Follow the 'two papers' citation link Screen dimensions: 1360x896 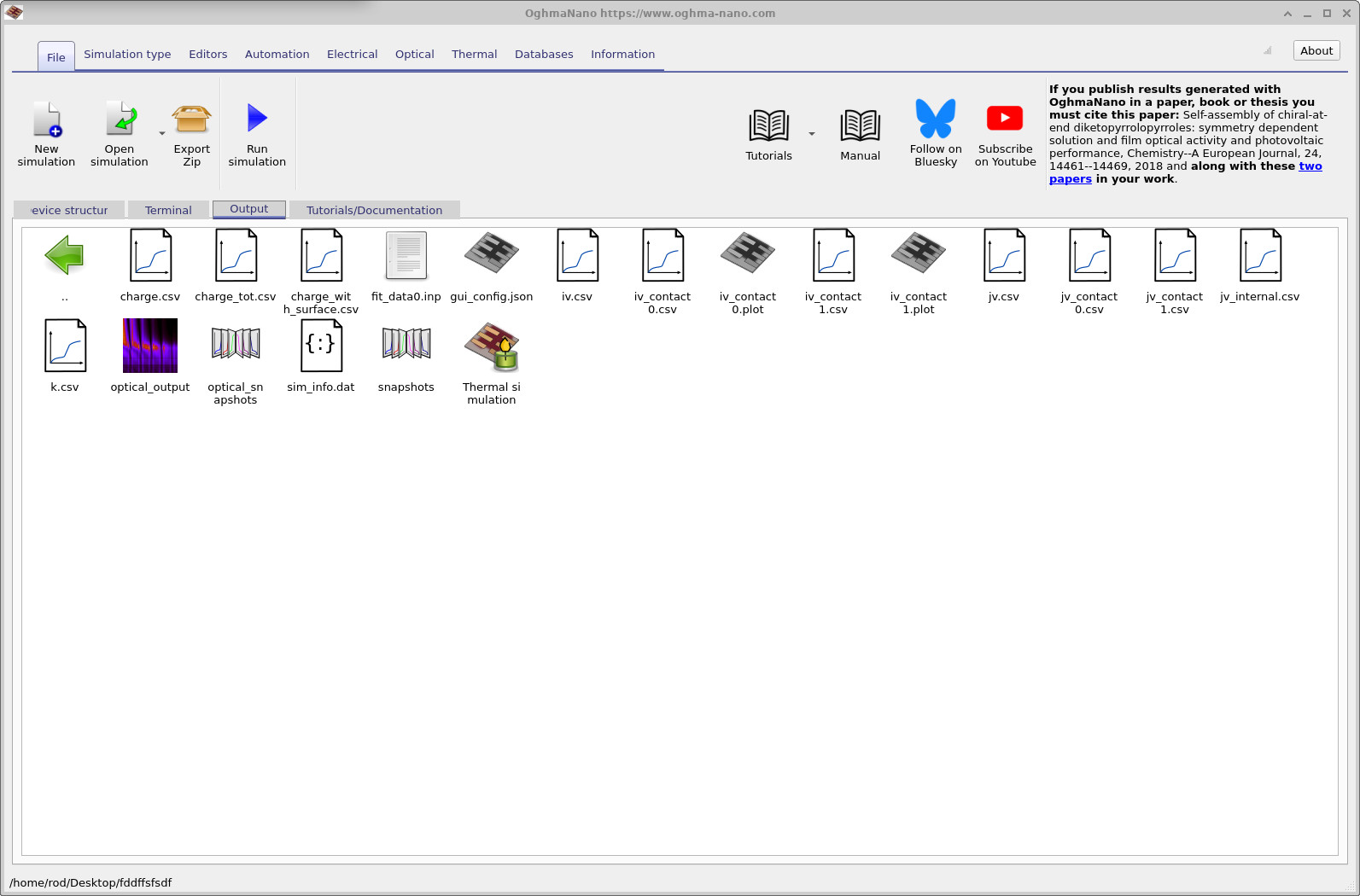pyautogui.click(x=1310, y=166)
